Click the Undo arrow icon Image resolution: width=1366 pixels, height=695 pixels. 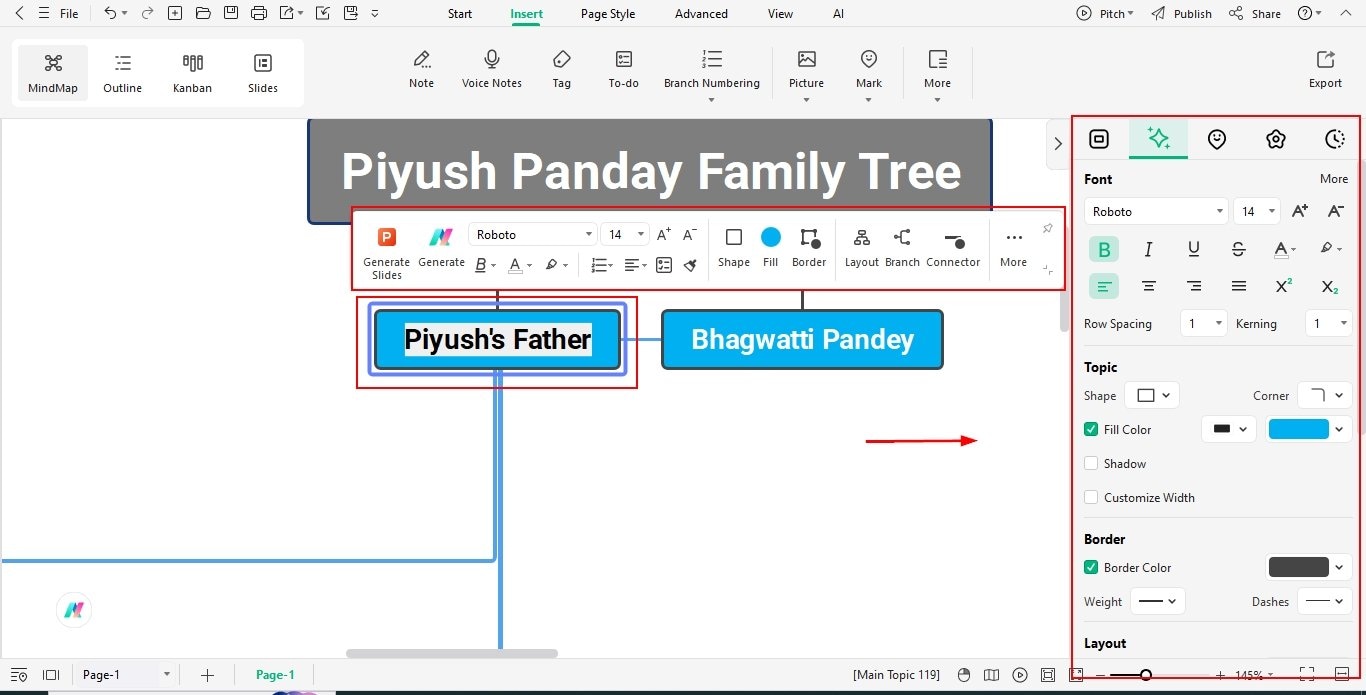click(x=110, y=13)
